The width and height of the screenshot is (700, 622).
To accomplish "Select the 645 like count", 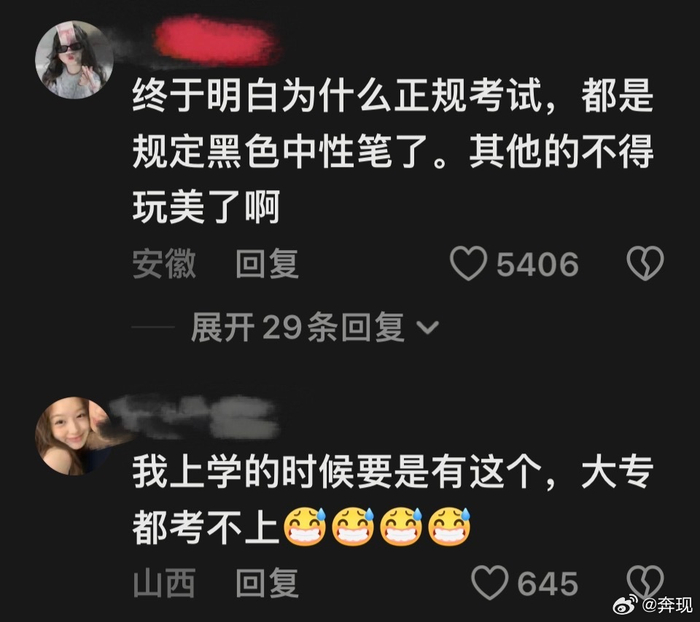I will click(548, 583).
